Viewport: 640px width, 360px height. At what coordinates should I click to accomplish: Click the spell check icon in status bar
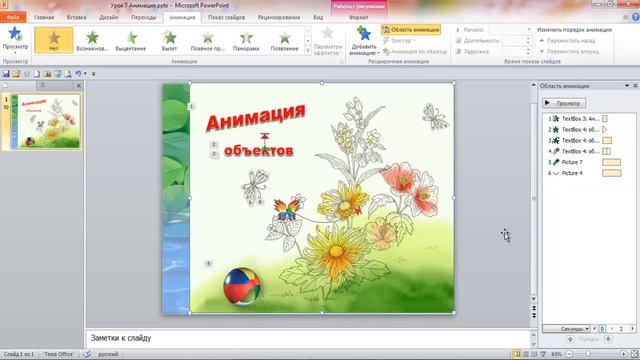(87, 354)
